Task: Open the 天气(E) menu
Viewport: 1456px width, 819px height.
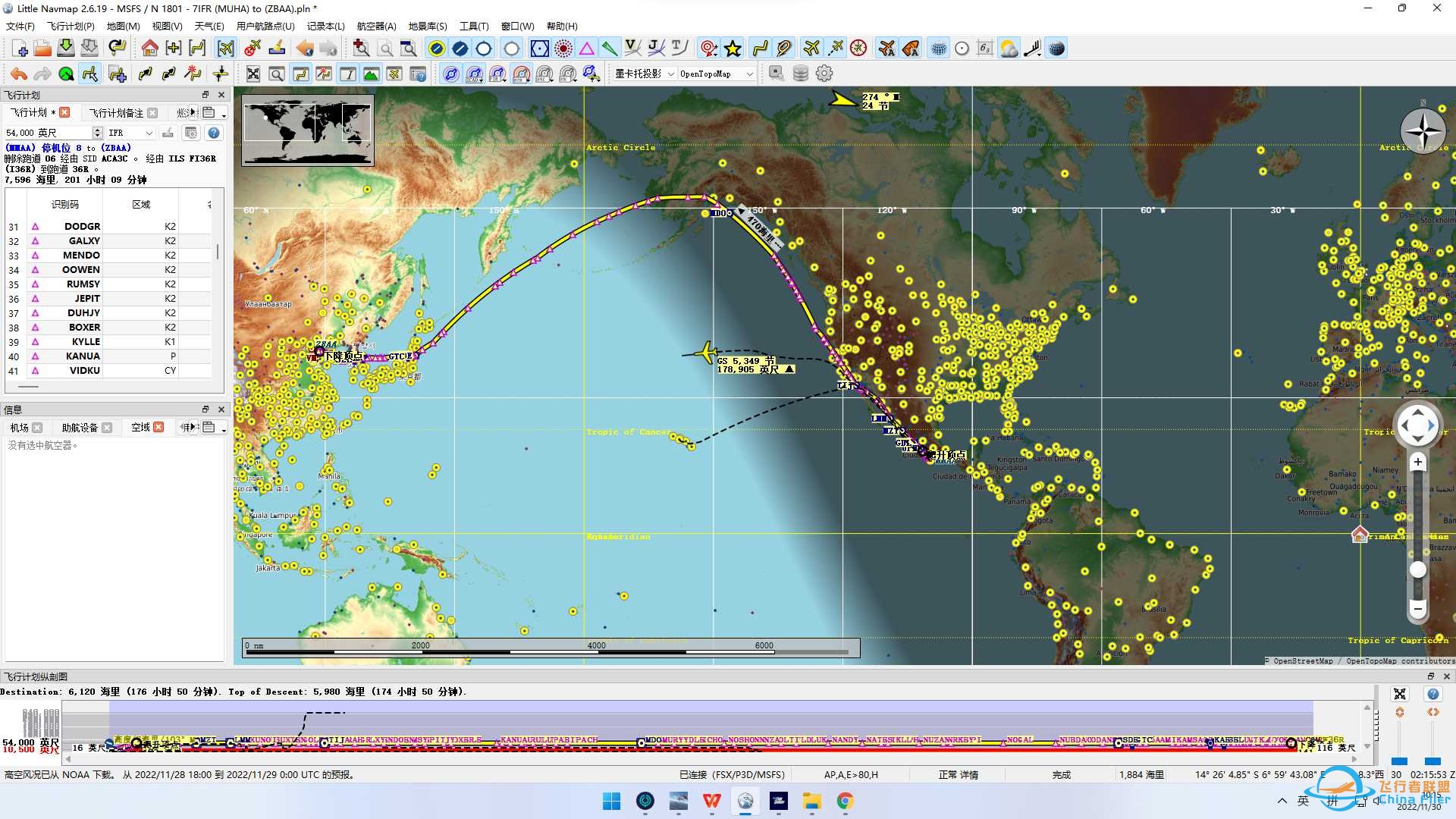Action: (209, 26)
